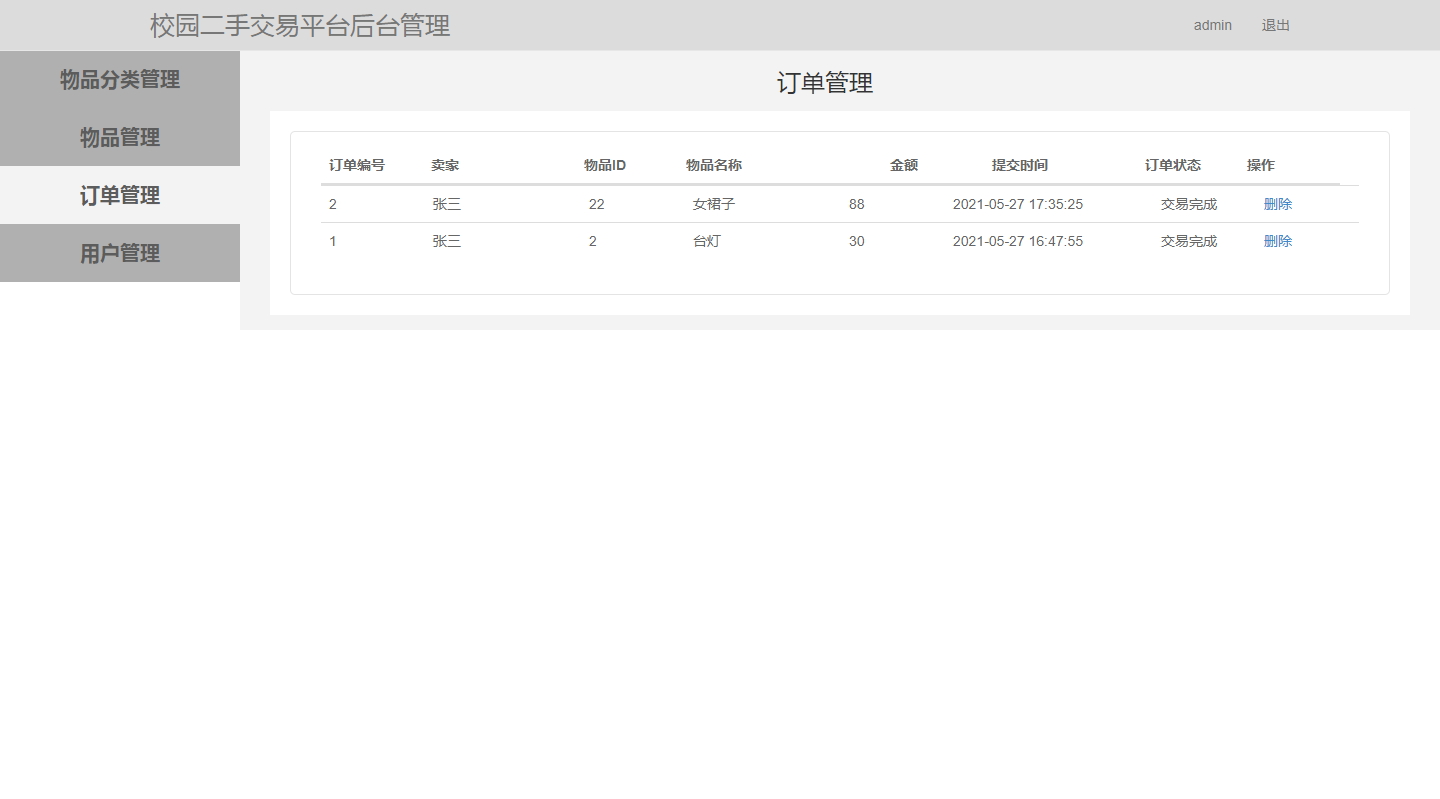The height and width of the screenshot is (799, 1440).
Task: Click seller 张三 in the 女裙子 row
Action: [x=447, y=204]
